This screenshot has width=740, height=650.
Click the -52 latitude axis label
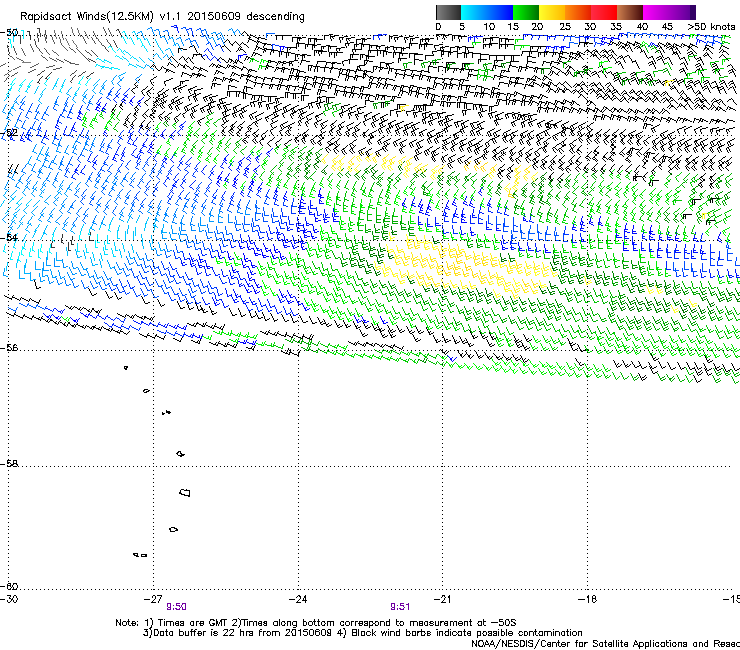9,133
